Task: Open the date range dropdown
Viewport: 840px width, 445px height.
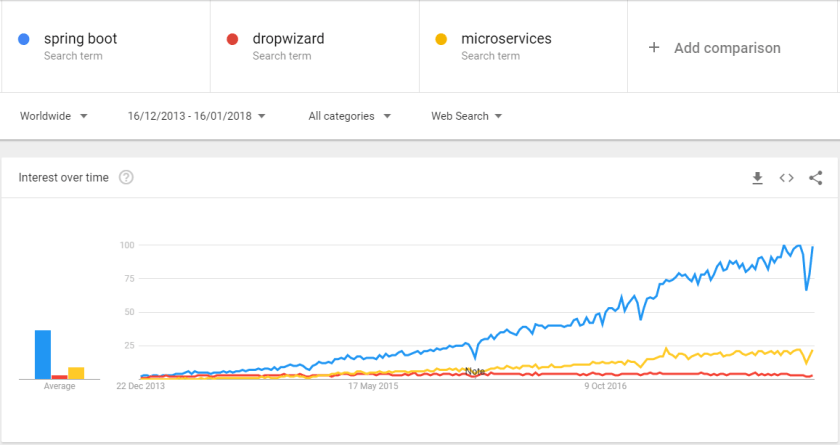Action: [196, 116]
